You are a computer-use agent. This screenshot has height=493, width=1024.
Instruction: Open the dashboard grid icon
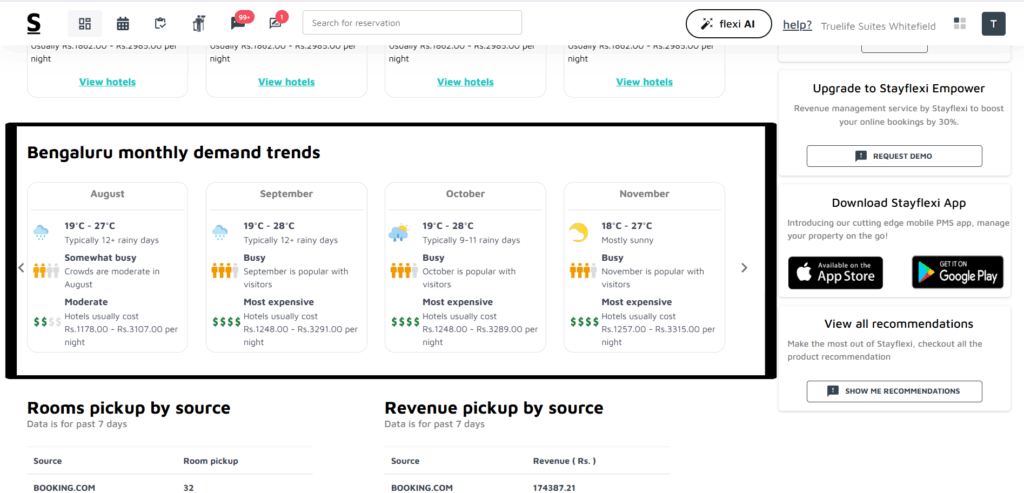(85, 24)
